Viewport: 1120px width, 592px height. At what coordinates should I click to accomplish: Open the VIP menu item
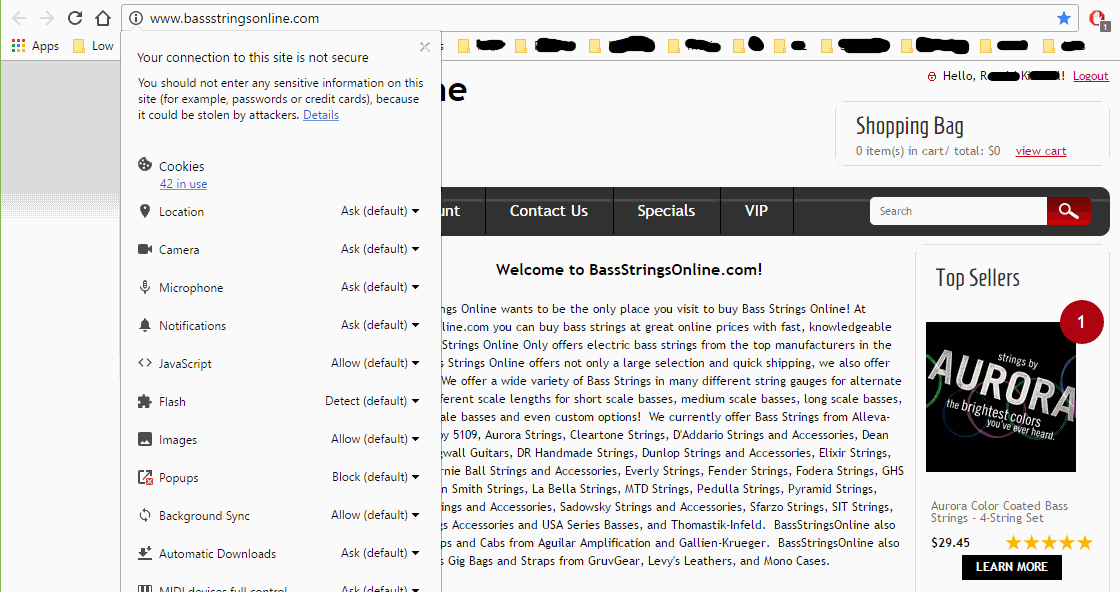(x=756, y=211)
